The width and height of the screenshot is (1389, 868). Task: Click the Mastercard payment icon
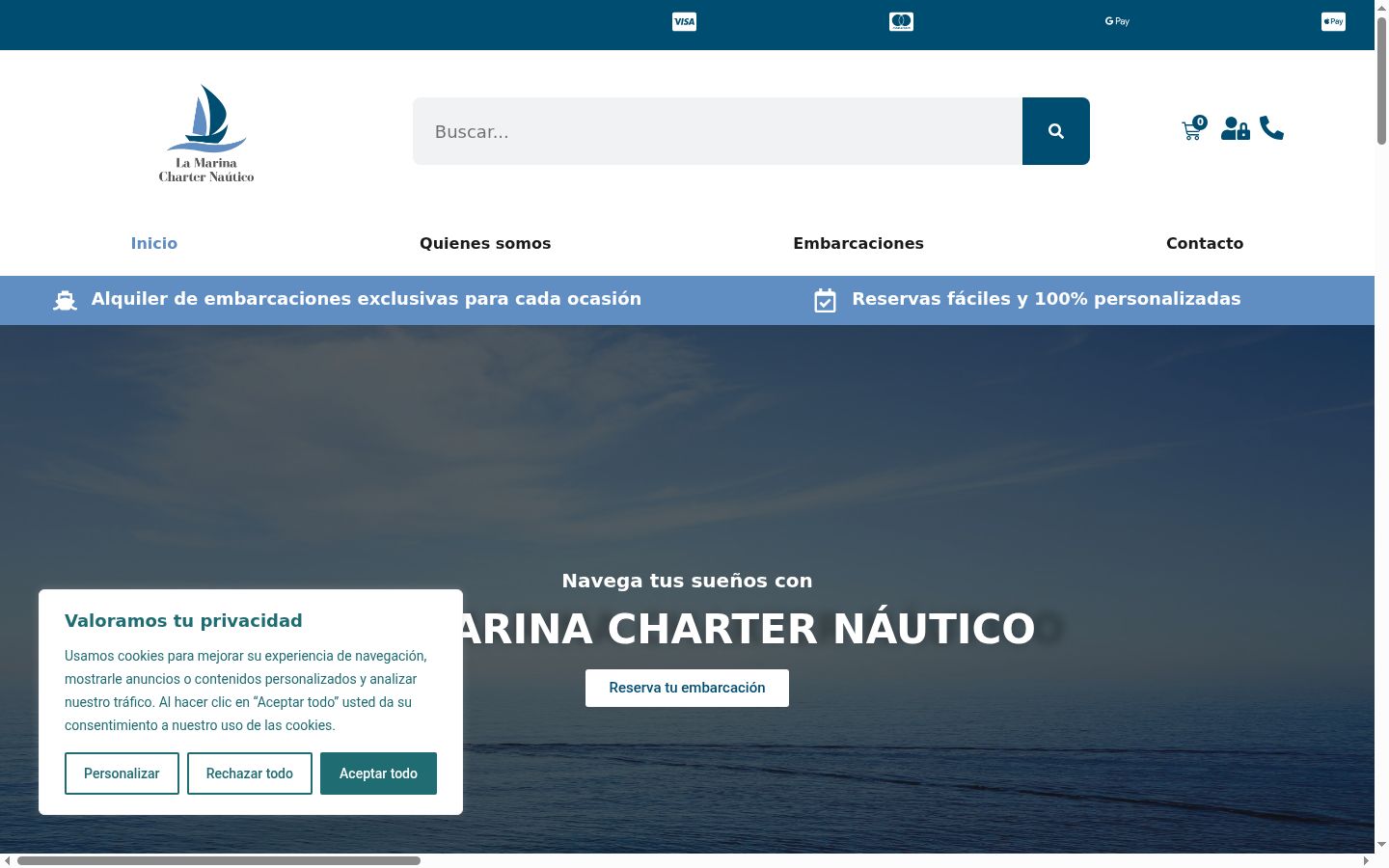pos(901,21)
